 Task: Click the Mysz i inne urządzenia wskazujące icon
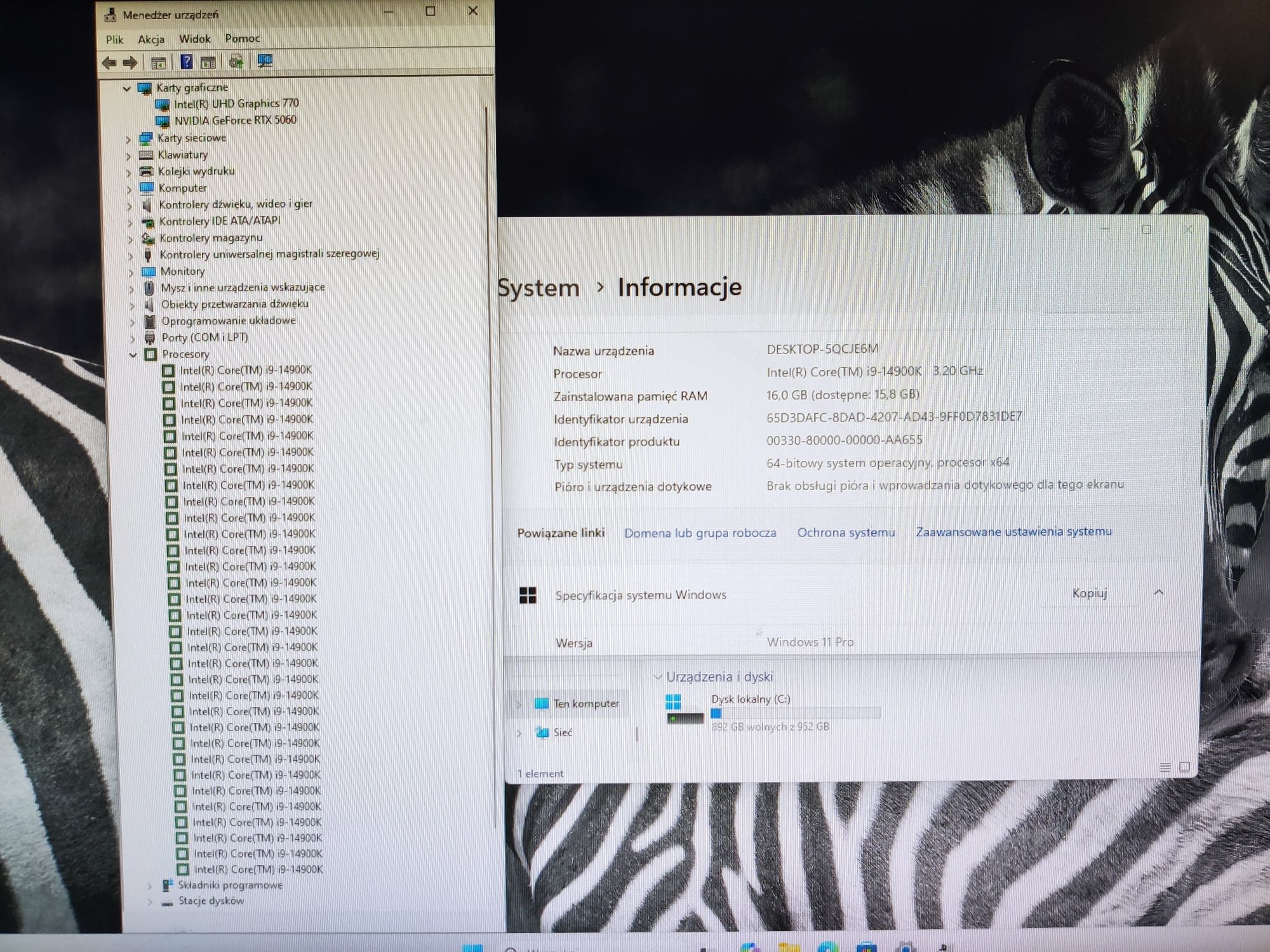pos(149,288)
